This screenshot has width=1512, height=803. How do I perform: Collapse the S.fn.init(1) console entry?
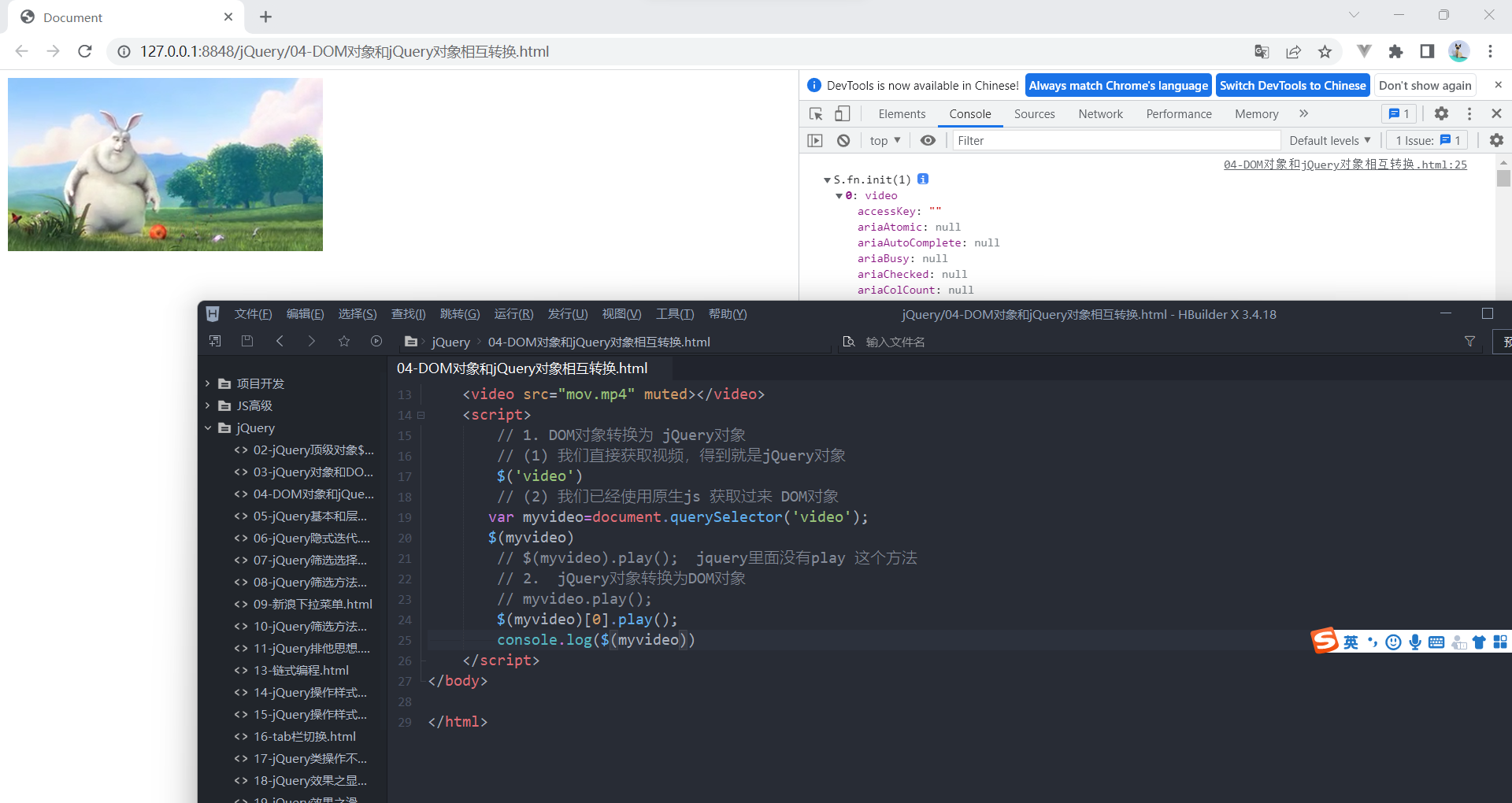(x=828, y=179)
